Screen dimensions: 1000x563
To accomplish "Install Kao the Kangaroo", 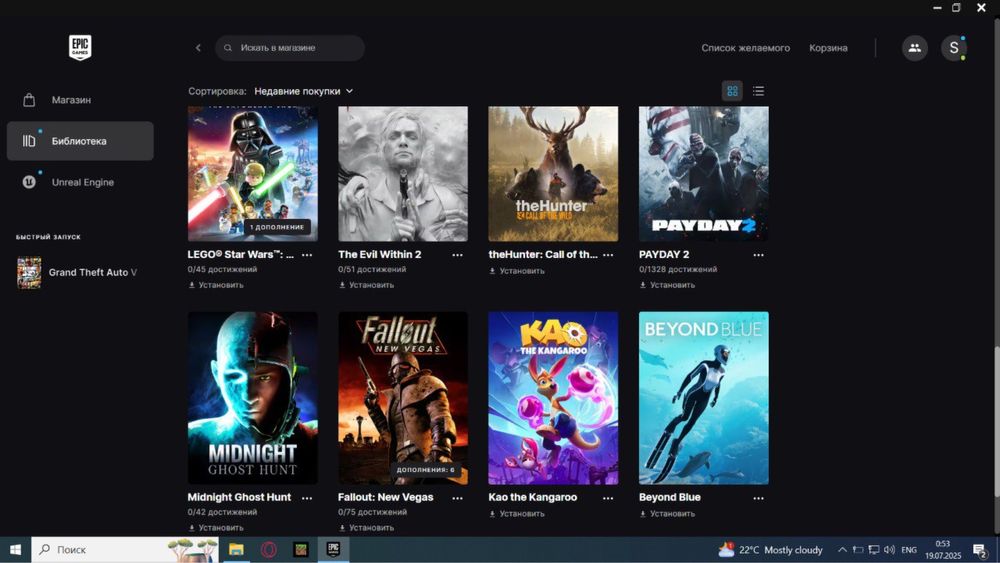I will tap(517, 514).
